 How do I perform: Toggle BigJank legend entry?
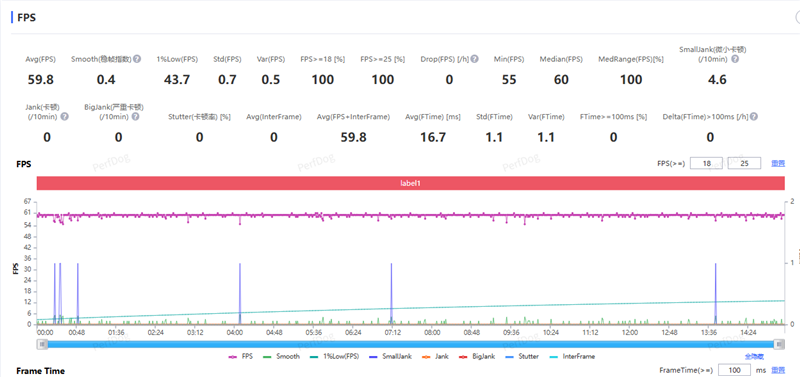[x=474, y=357]
